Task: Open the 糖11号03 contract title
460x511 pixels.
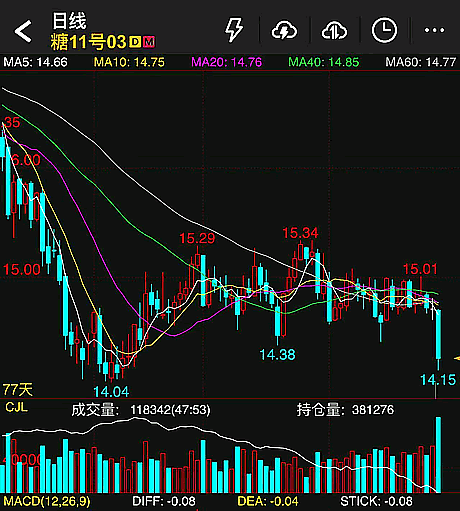Action: pos(88,42)
